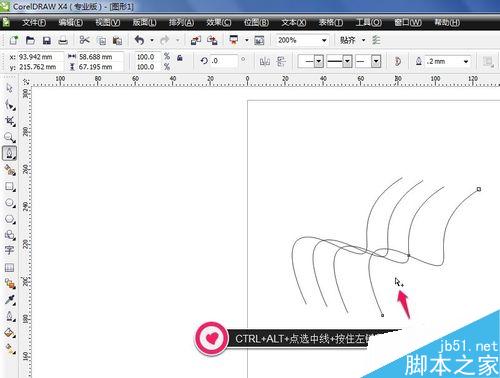
Task: Click the Redo arrow
Action: [x=164, y=40]
